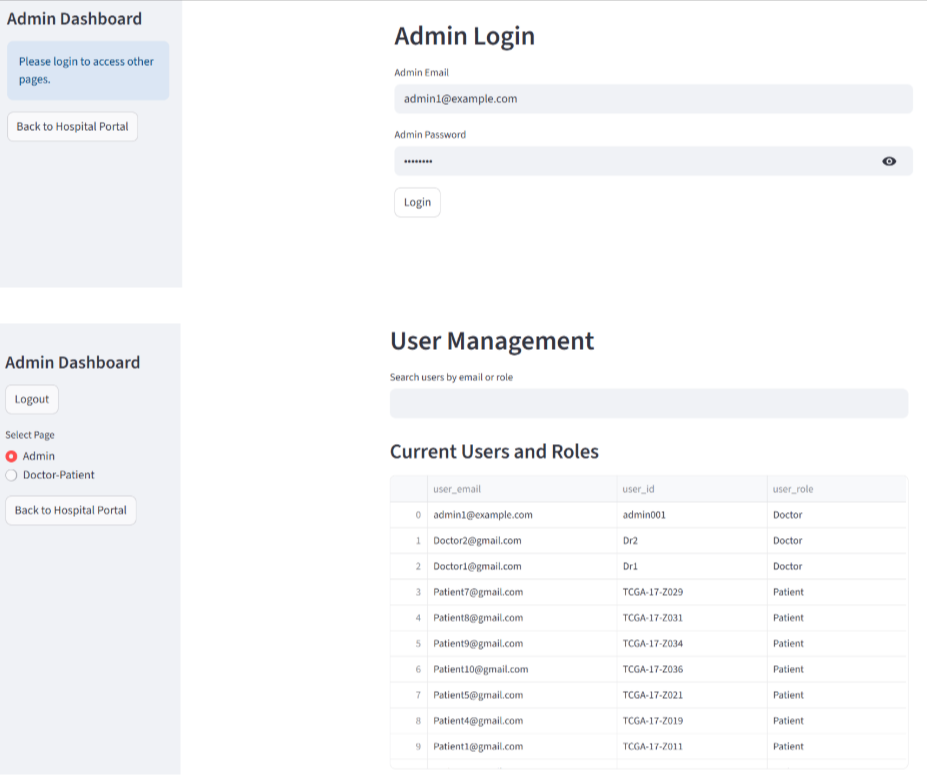This screenshot has width=927, height=778.
Task: Select cell admin1@example.com in users table
Action: tap(522, 515)
